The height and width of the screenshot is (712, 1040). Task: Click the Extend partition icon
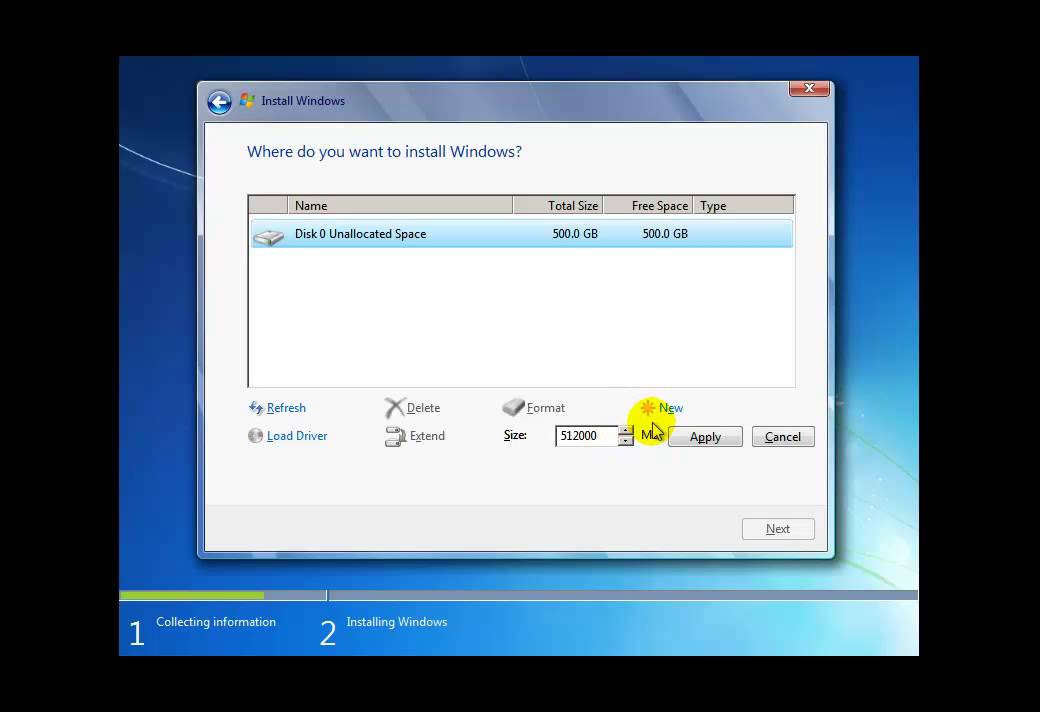(x=395, y=436)
